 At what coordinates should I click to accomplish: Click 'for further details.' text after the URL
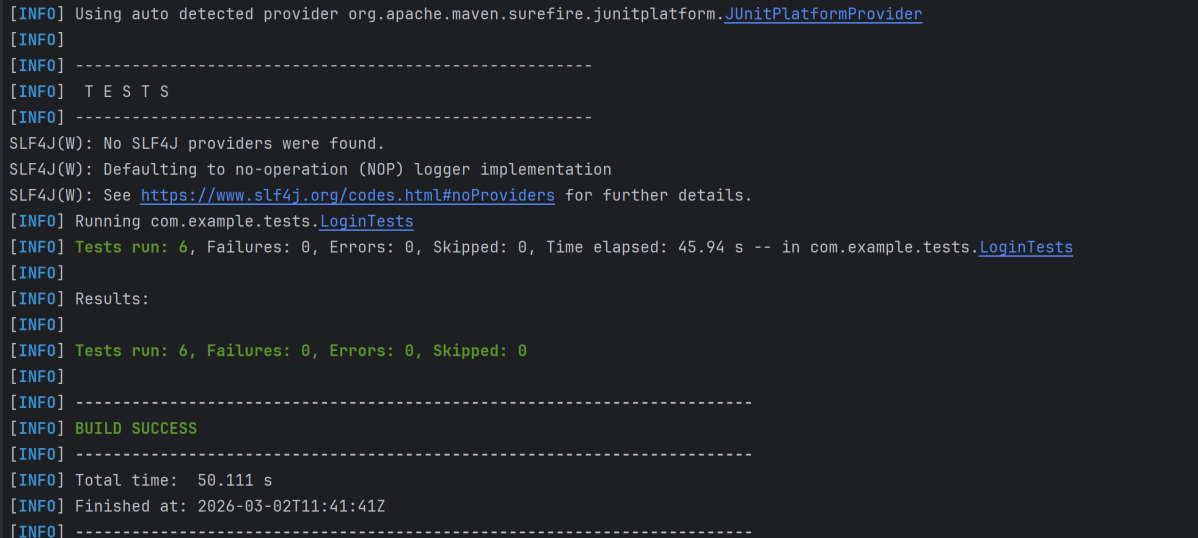click(x=658, y=196)
